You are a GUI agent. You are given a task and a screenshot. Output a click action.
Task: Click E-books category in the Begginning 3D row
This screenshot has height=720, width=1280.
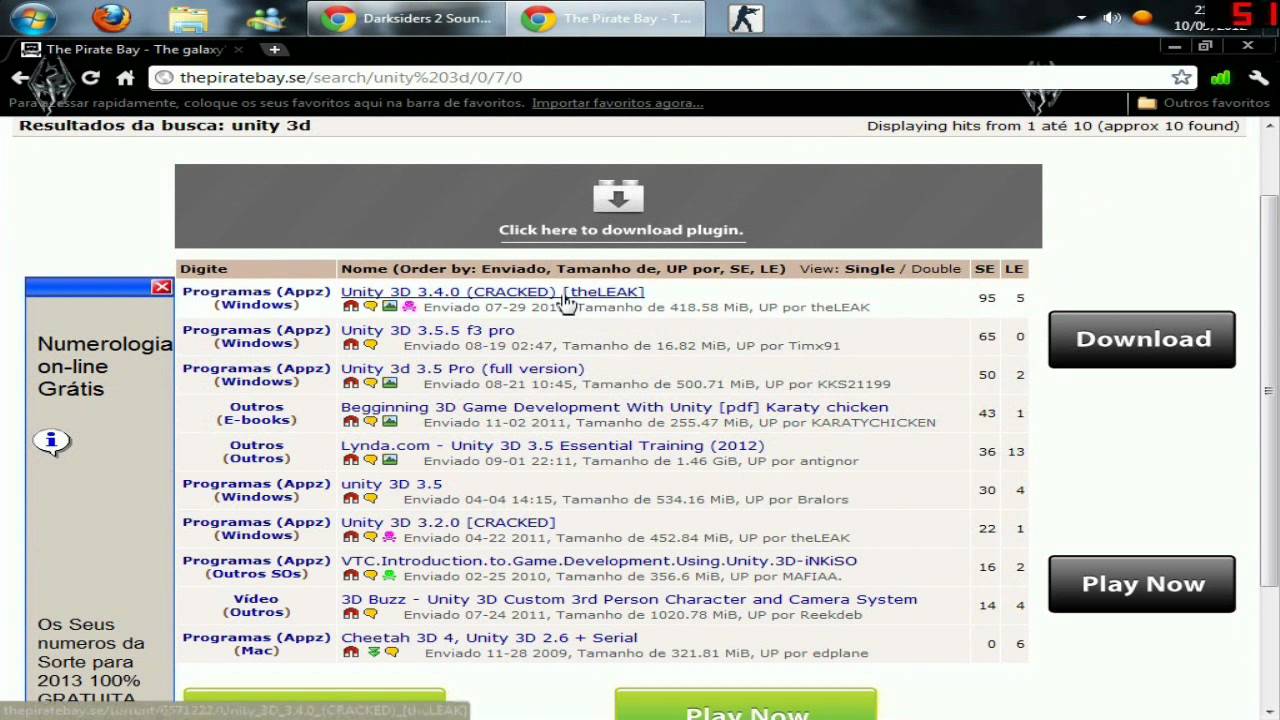click(256, 420)
